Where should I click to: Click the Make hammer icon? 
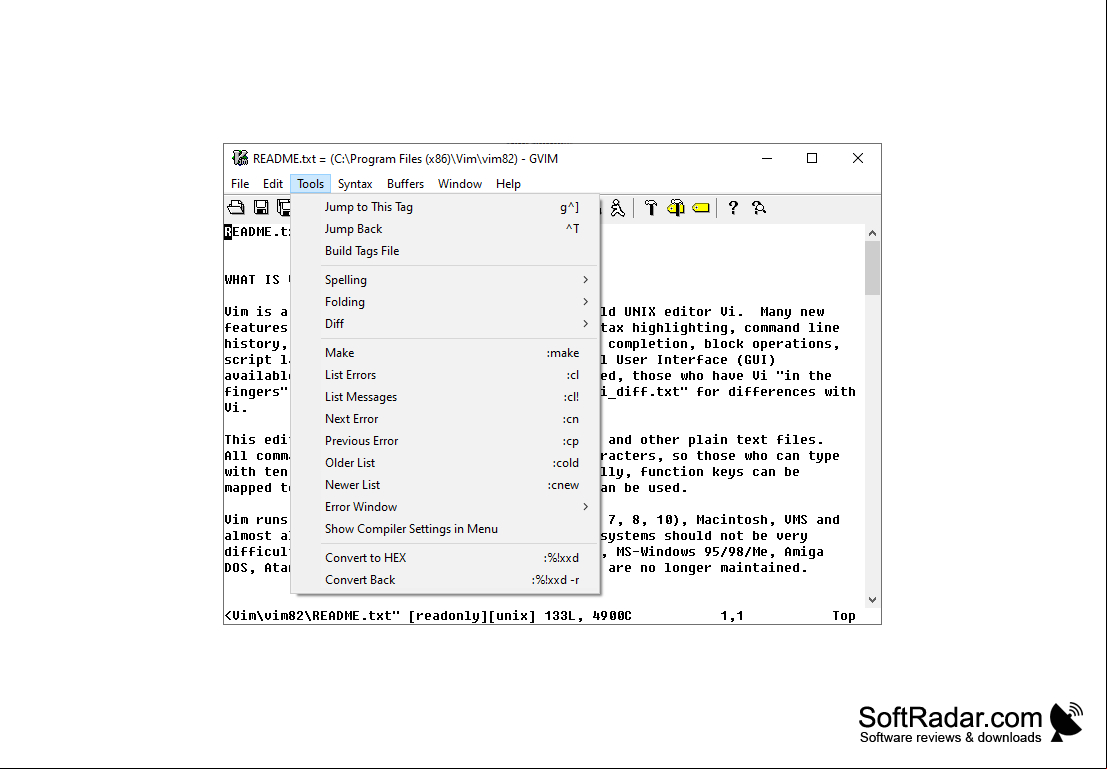tap(651, 208)
